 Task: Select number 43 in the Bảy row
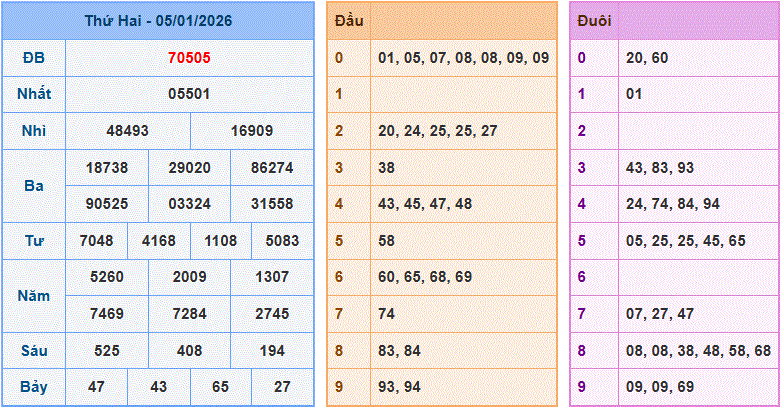click(159, 387)
